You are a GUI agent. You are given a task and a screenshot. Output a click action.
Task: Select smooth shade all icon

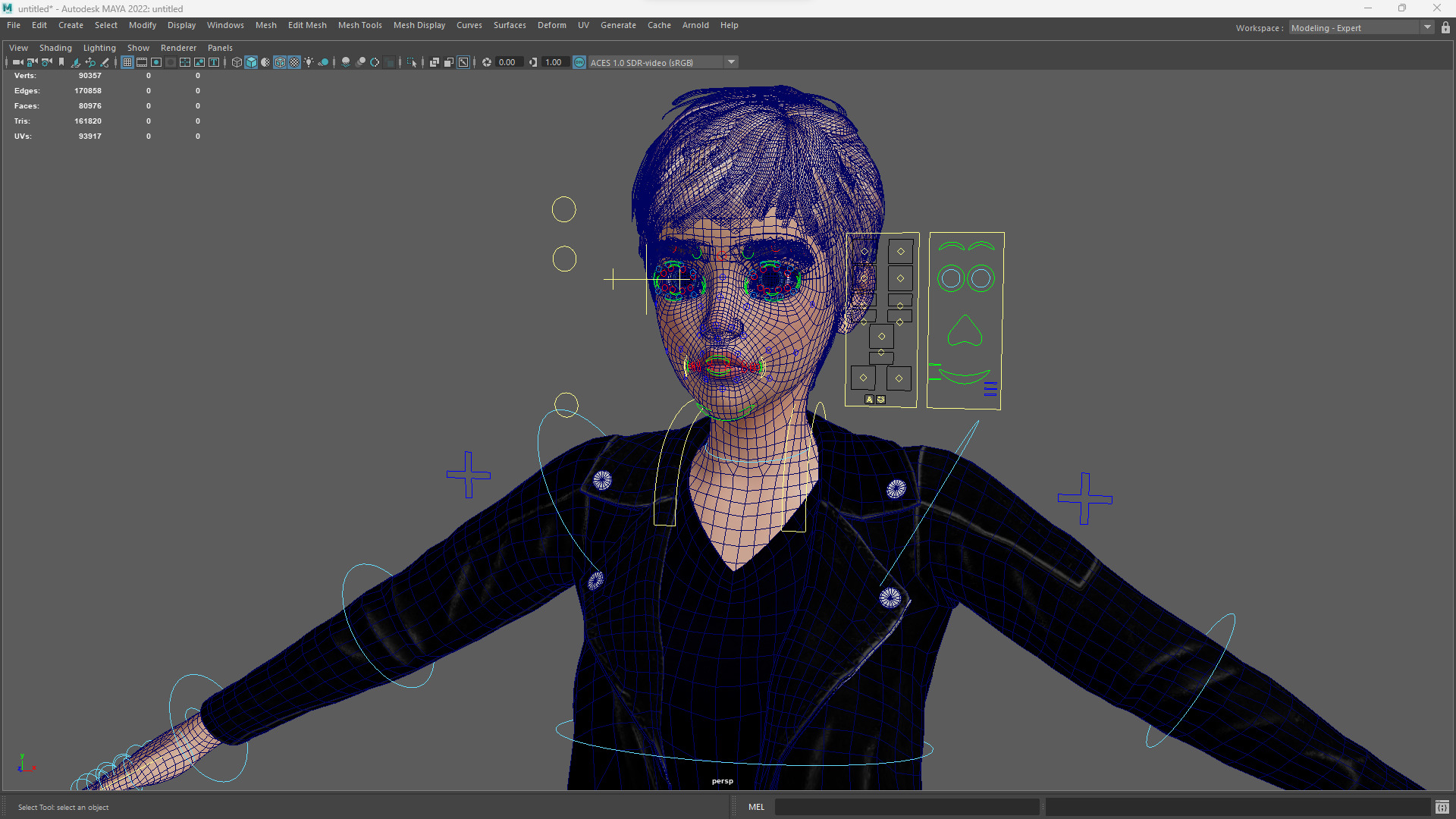251,62
